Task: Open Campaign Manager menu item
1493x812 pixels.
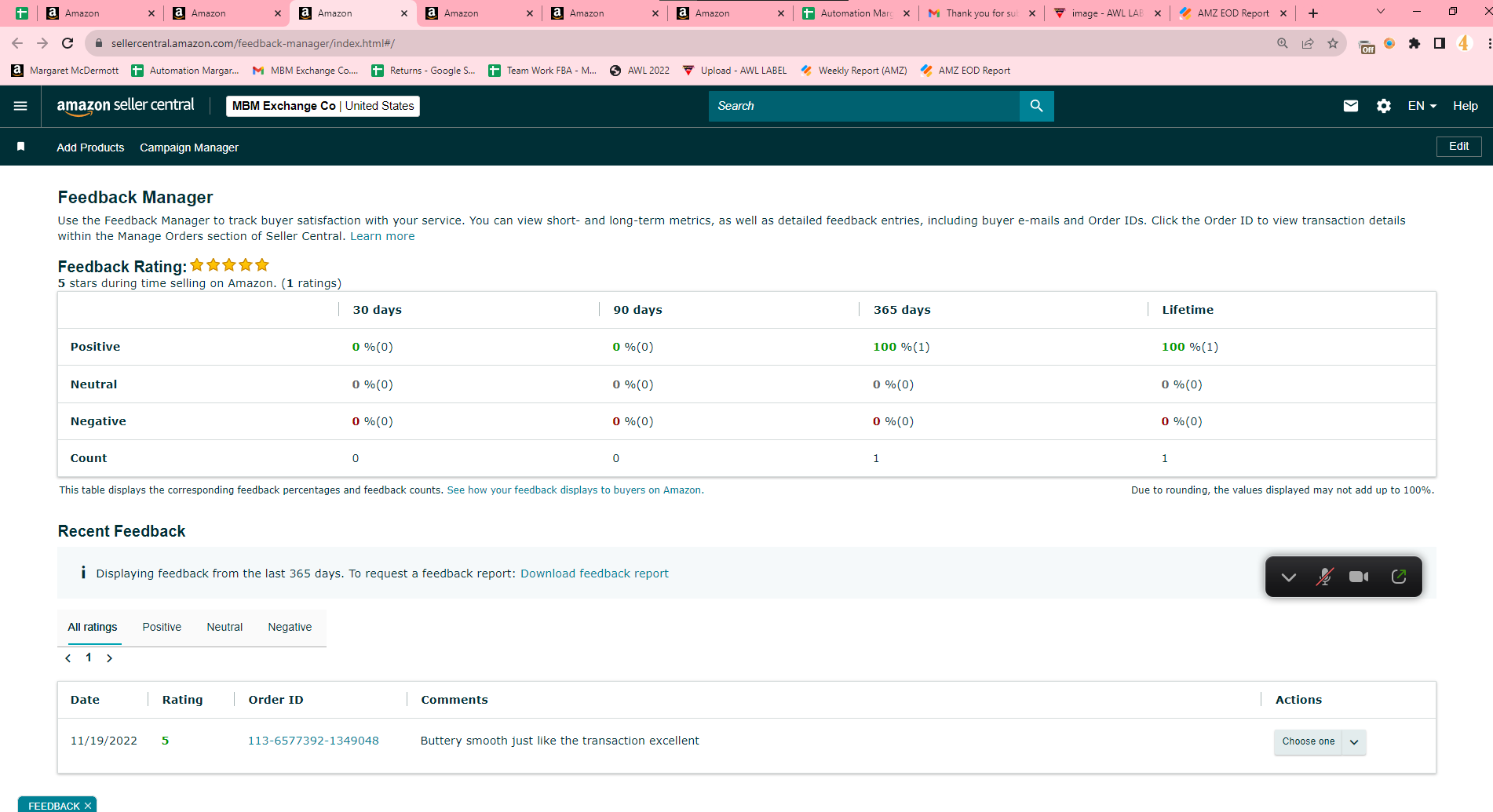Action: coord(189,147)
